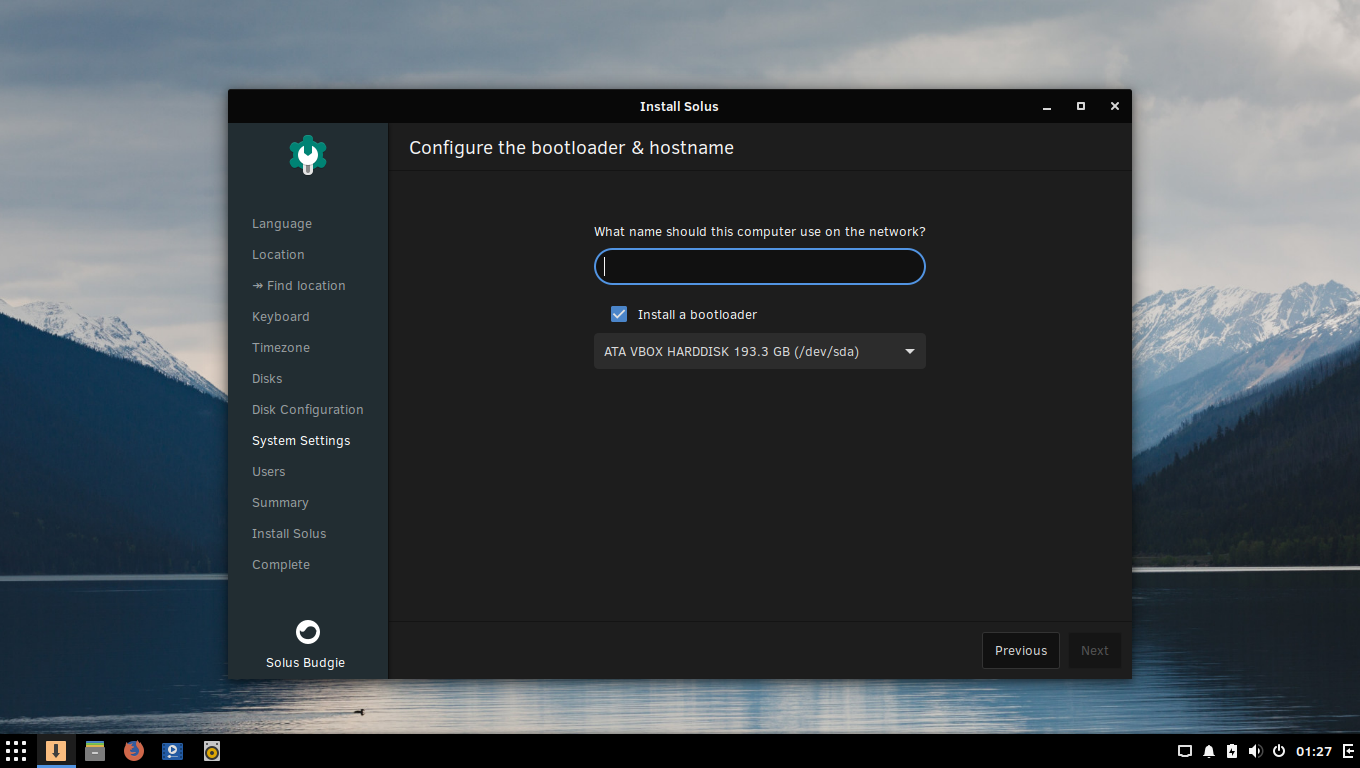Click the 'What name should this computer use' label

pos(760,231)
